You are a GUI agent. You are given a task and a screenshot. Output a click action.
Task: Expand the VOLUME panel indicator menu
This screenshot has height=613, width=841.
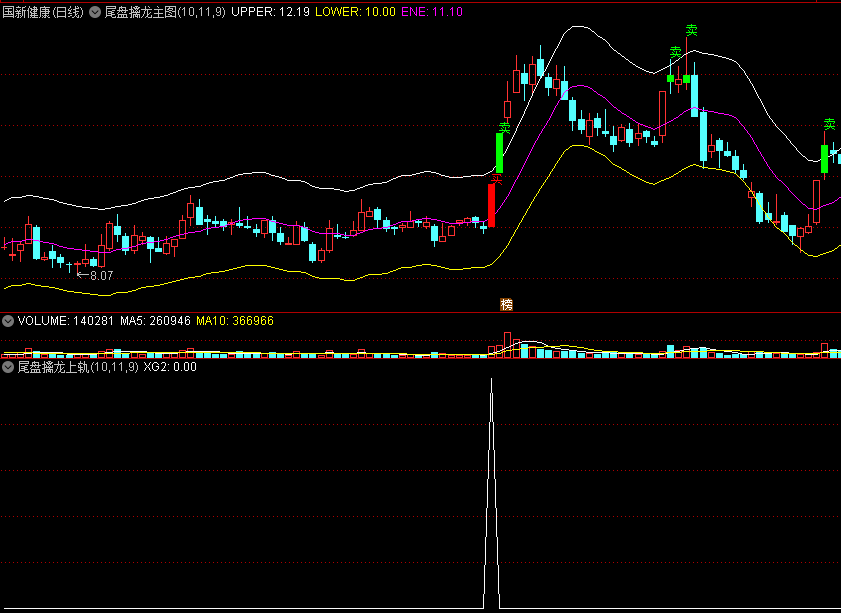coord(8,321)
